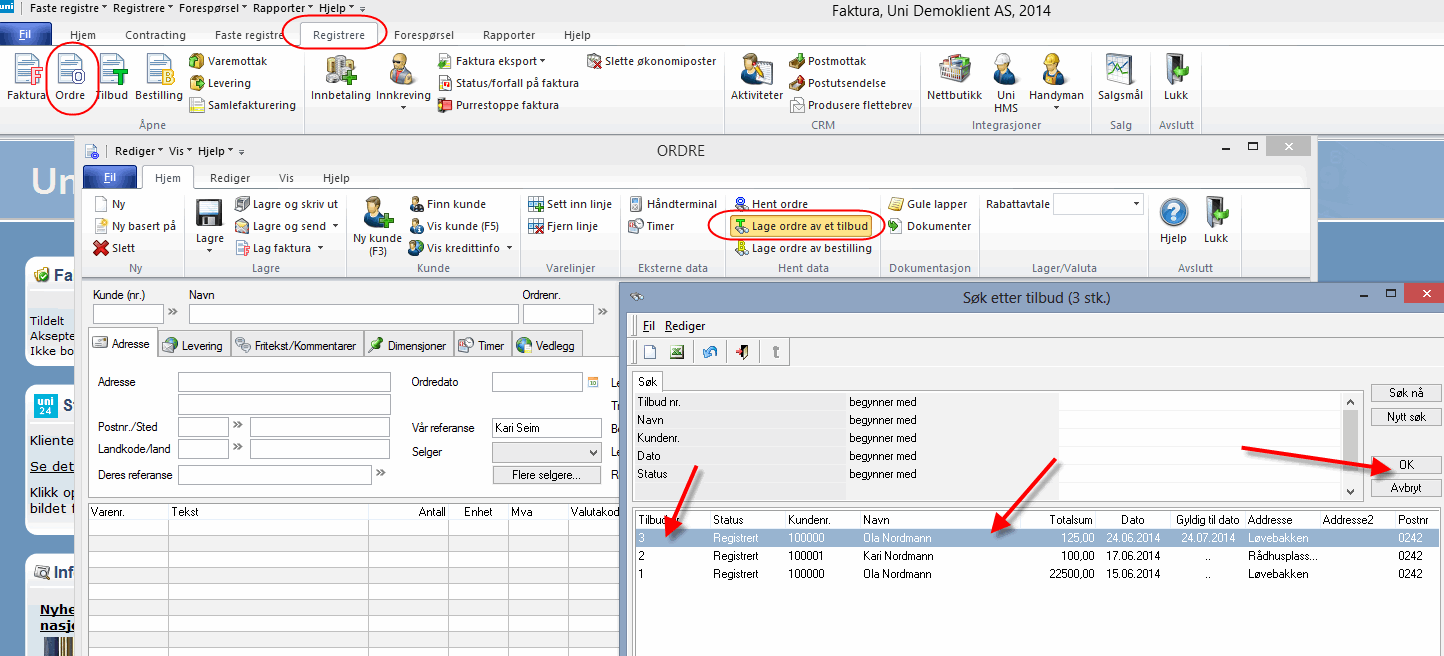Image resolution: width=1444 pixels, height=656 pixels.
Task: Open Rediger menu in search dialog
Action: [685, 325]
